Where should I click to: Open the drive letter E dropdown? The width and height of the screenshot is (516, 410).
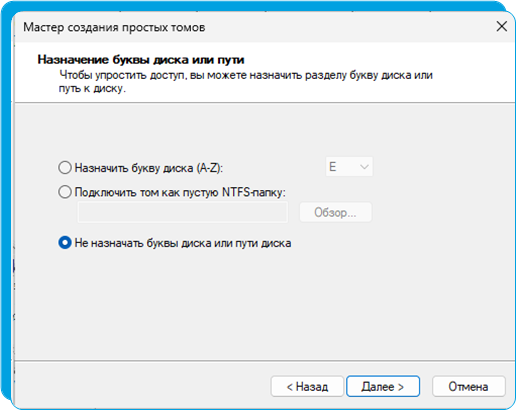[349, 167]
